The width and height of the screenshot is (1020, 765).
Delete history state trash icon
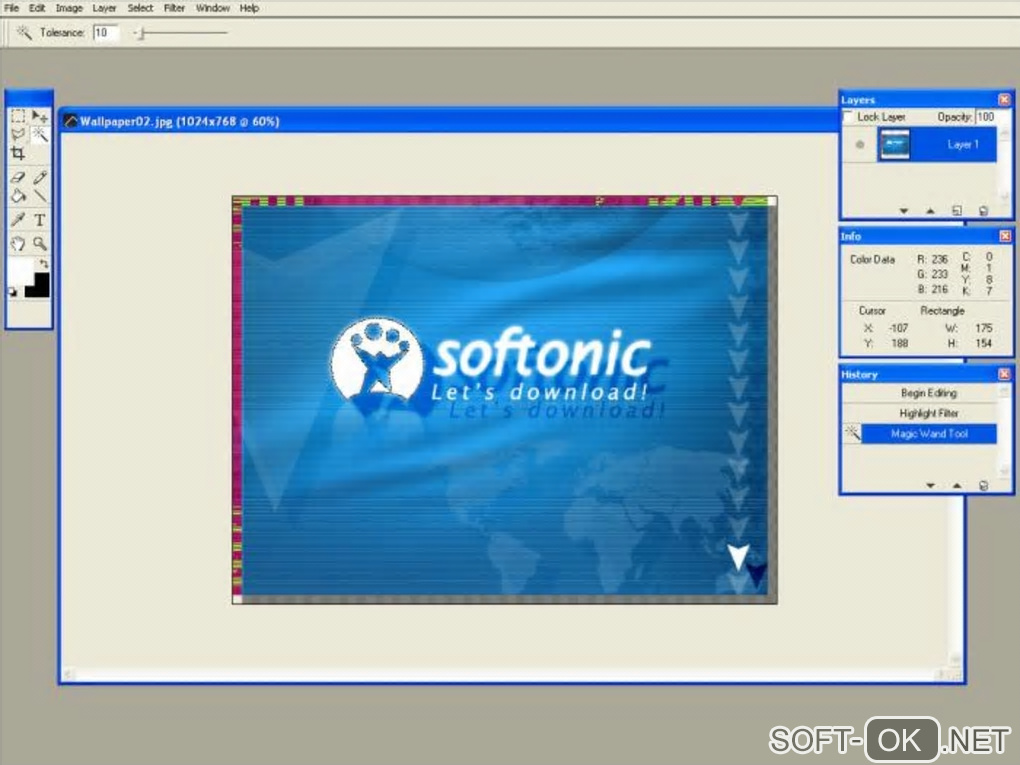click(983, 485)
